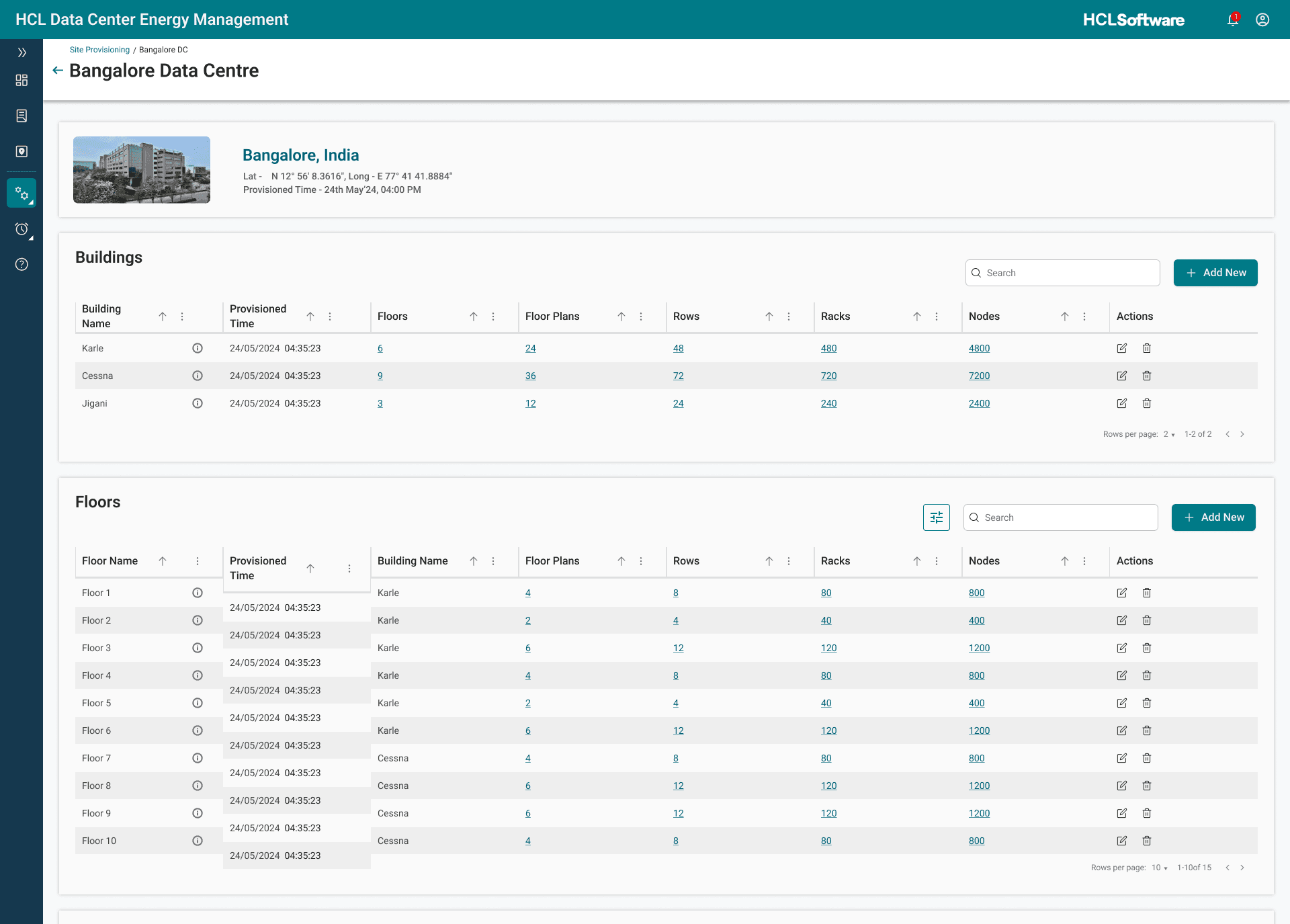Change Floors rows per page dropdown
Screen dimensions: 1290x924
(x=1159, y=868)
